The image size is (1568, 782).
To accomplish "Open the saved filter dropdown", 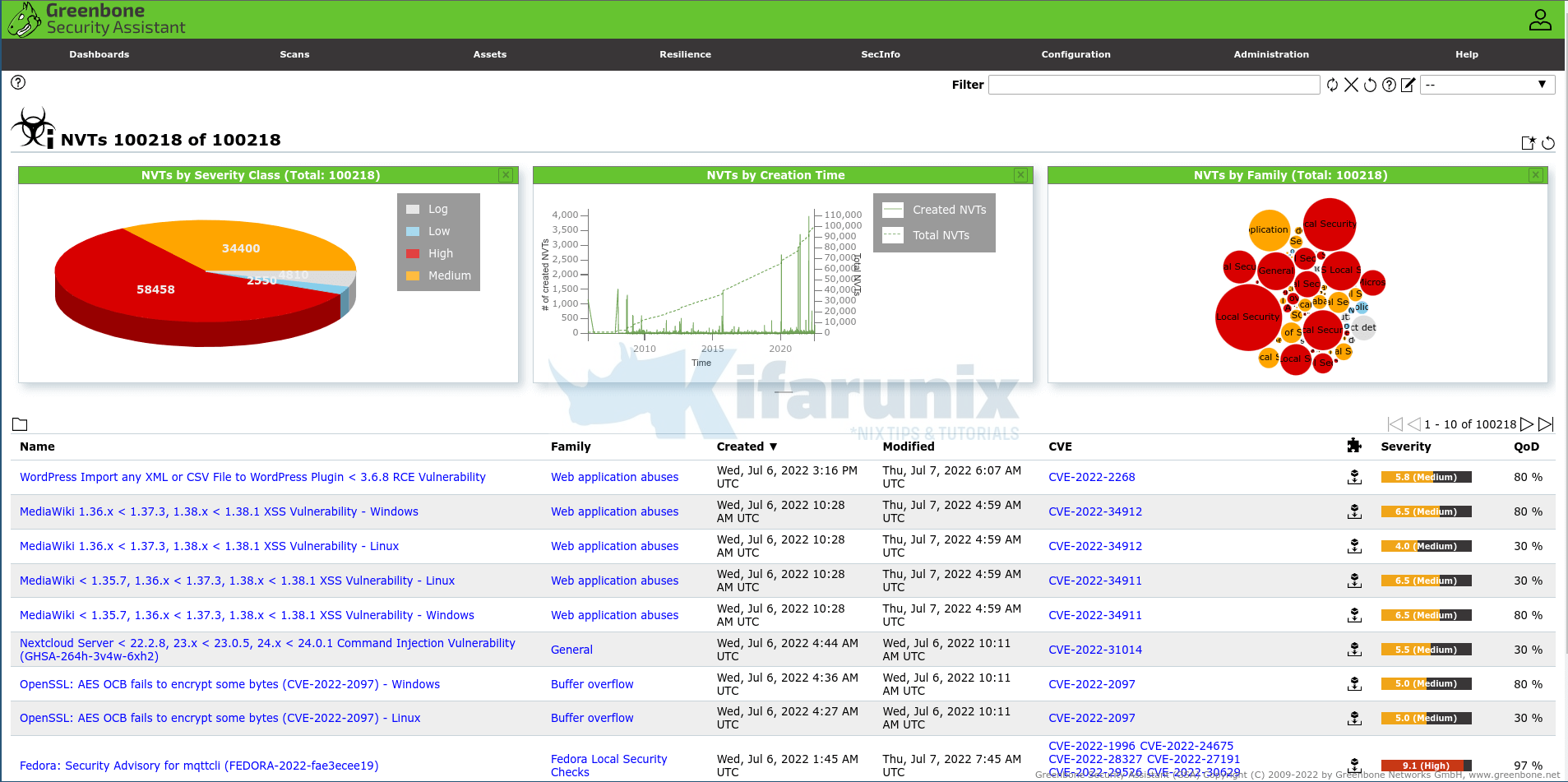I will point(1487,85).
